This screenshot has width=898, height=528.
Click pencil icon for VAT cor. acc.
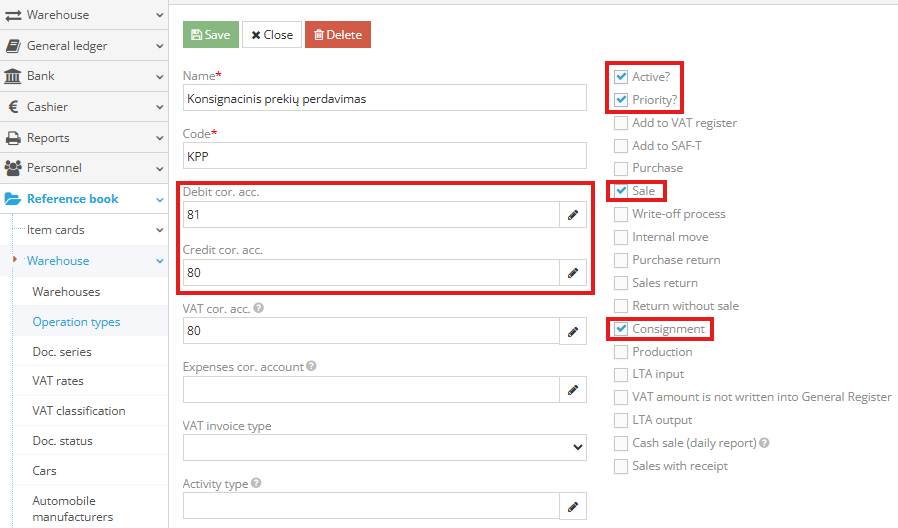click(573, 331)
